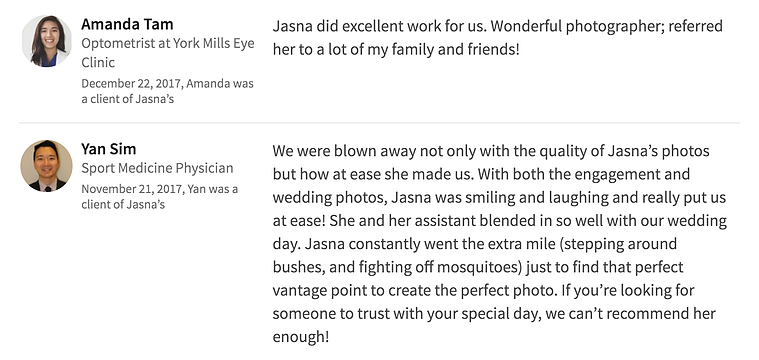Click the Optometrist at York Mills Eye headline
Image resolution: width=759 pixels, height=360 pixels.
click(167, 43)
